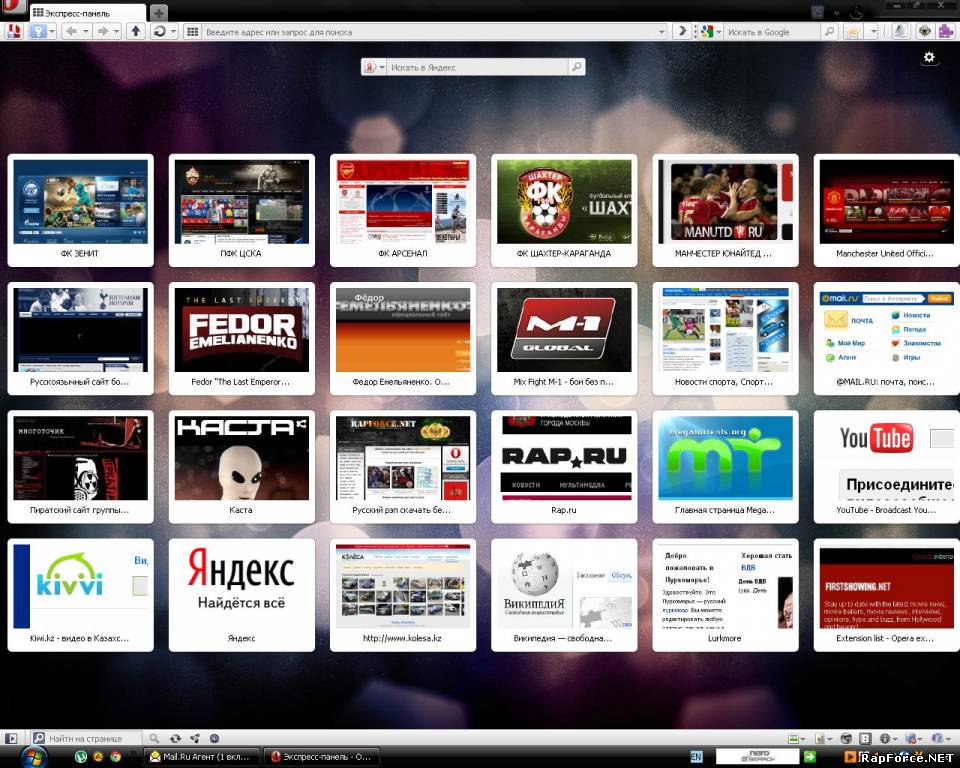The height and width of the screenshot is (768, 960).
Task: Click the fast forward arrow icon
Action: click(x=681, y=31)
